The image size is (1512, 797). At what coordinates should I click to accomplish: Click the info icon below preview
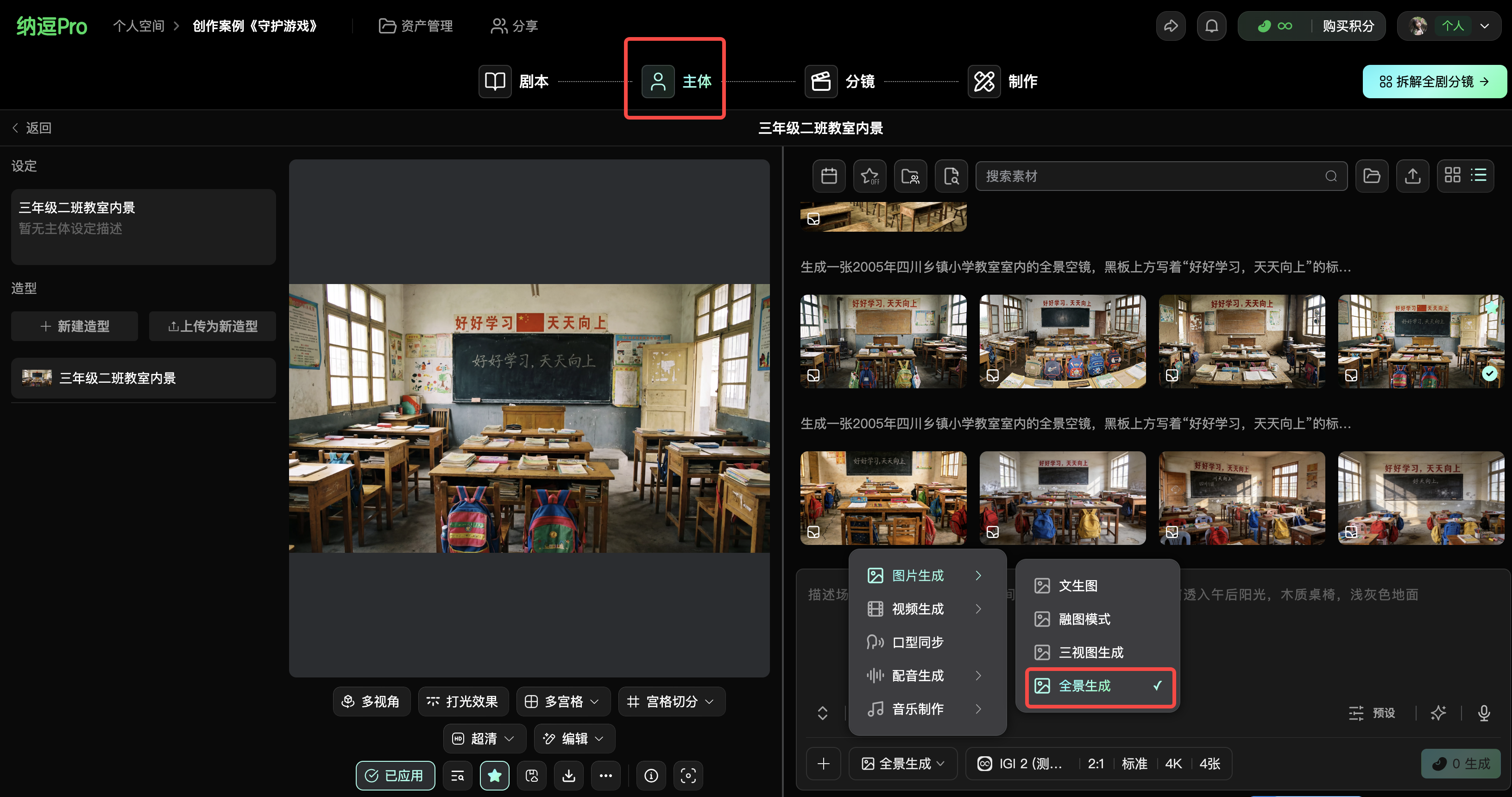click(651, 775)
